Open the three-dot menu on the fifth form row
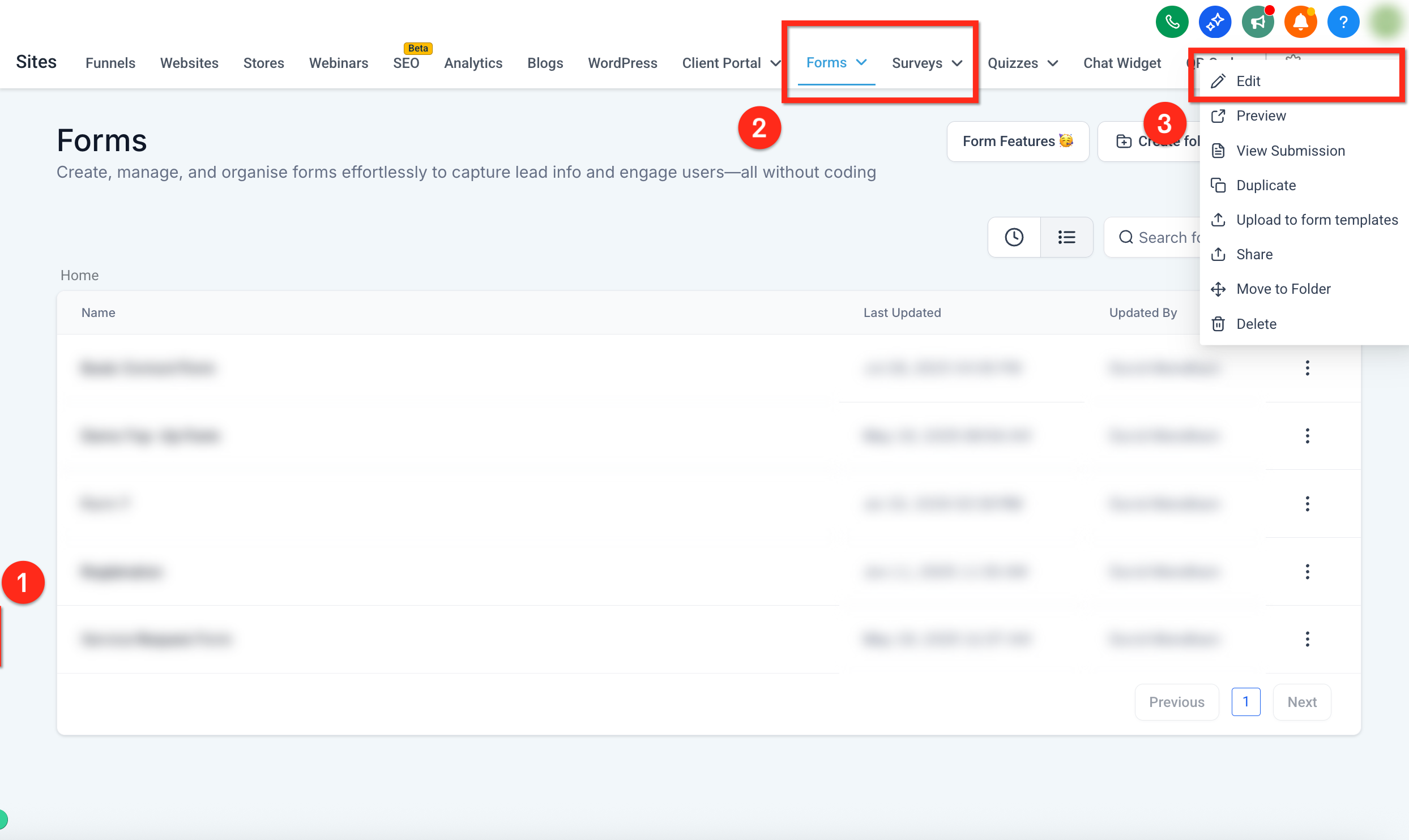This screenshot has height=840, width=1409. [1307, 639]
